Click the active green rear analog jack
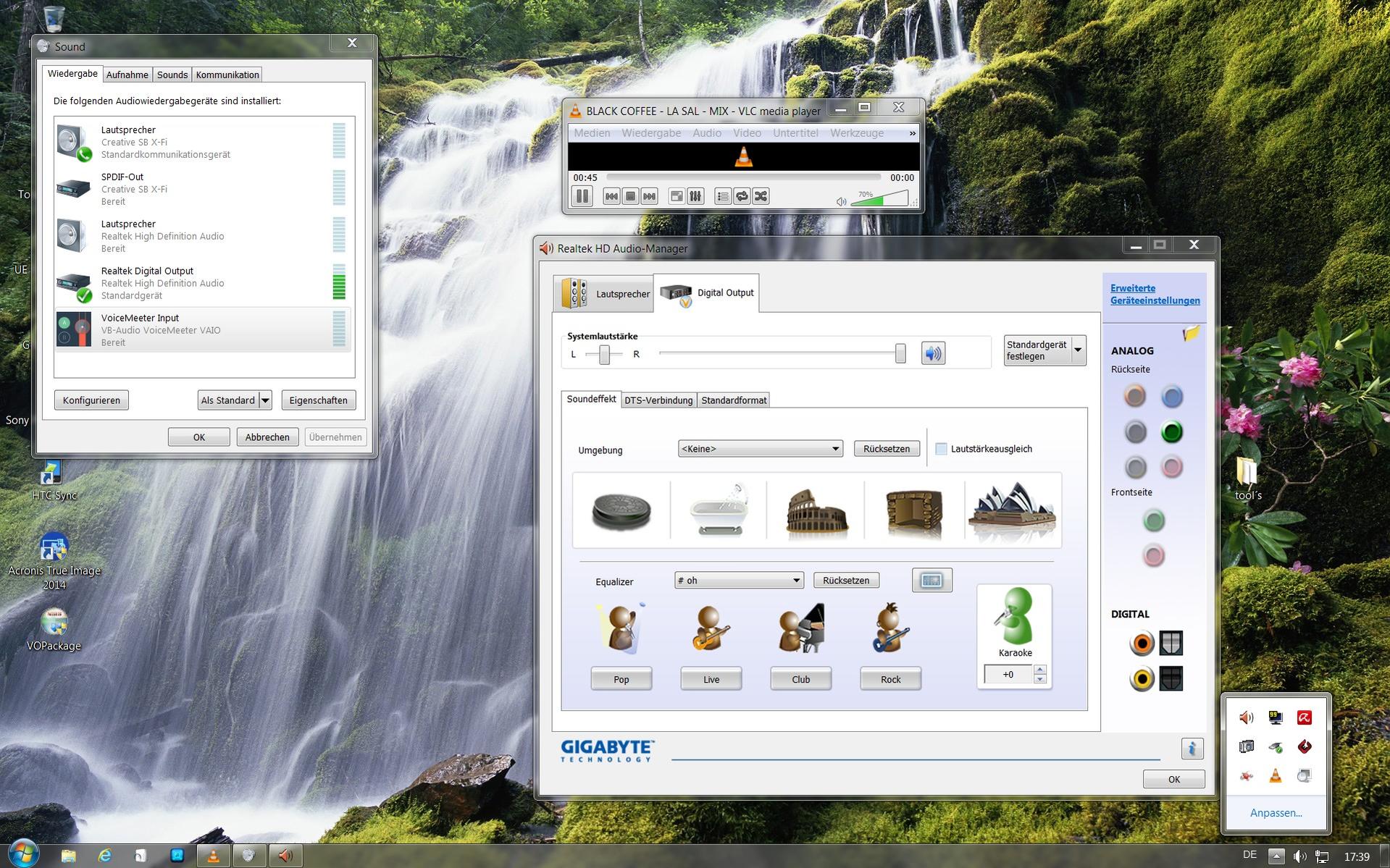Screen dimensions: 1390x868 tap(1171, 432)
